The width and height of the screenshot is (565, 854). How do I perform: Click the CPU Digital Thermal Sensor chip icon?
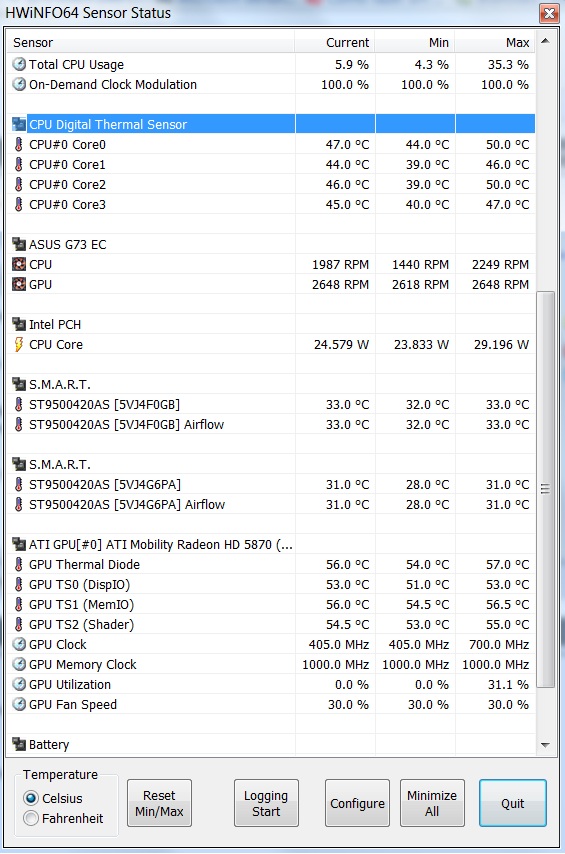(19, 124)
